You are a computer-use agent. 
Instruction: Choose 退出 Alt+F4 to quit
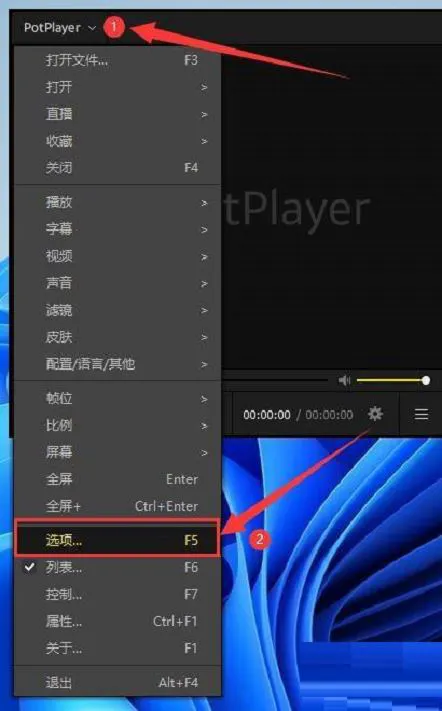118,682
